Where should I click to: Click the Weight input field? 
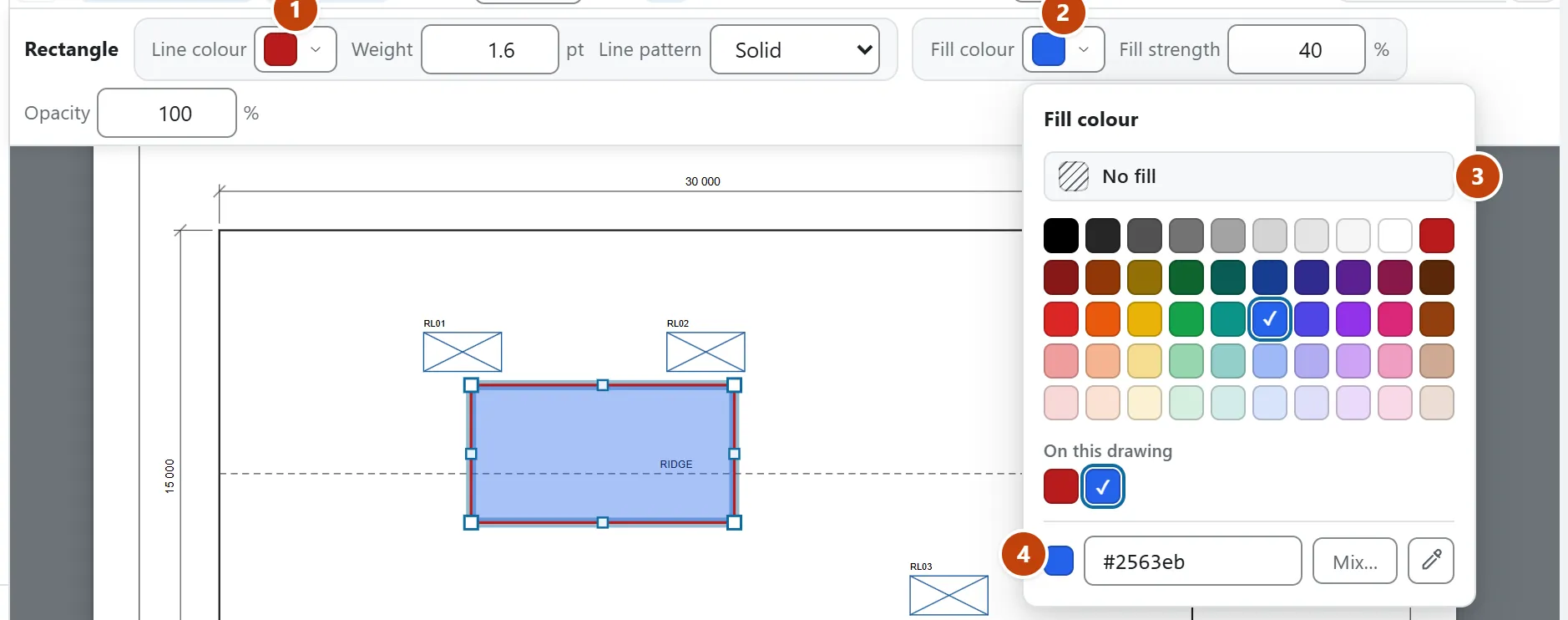point(489,49)
